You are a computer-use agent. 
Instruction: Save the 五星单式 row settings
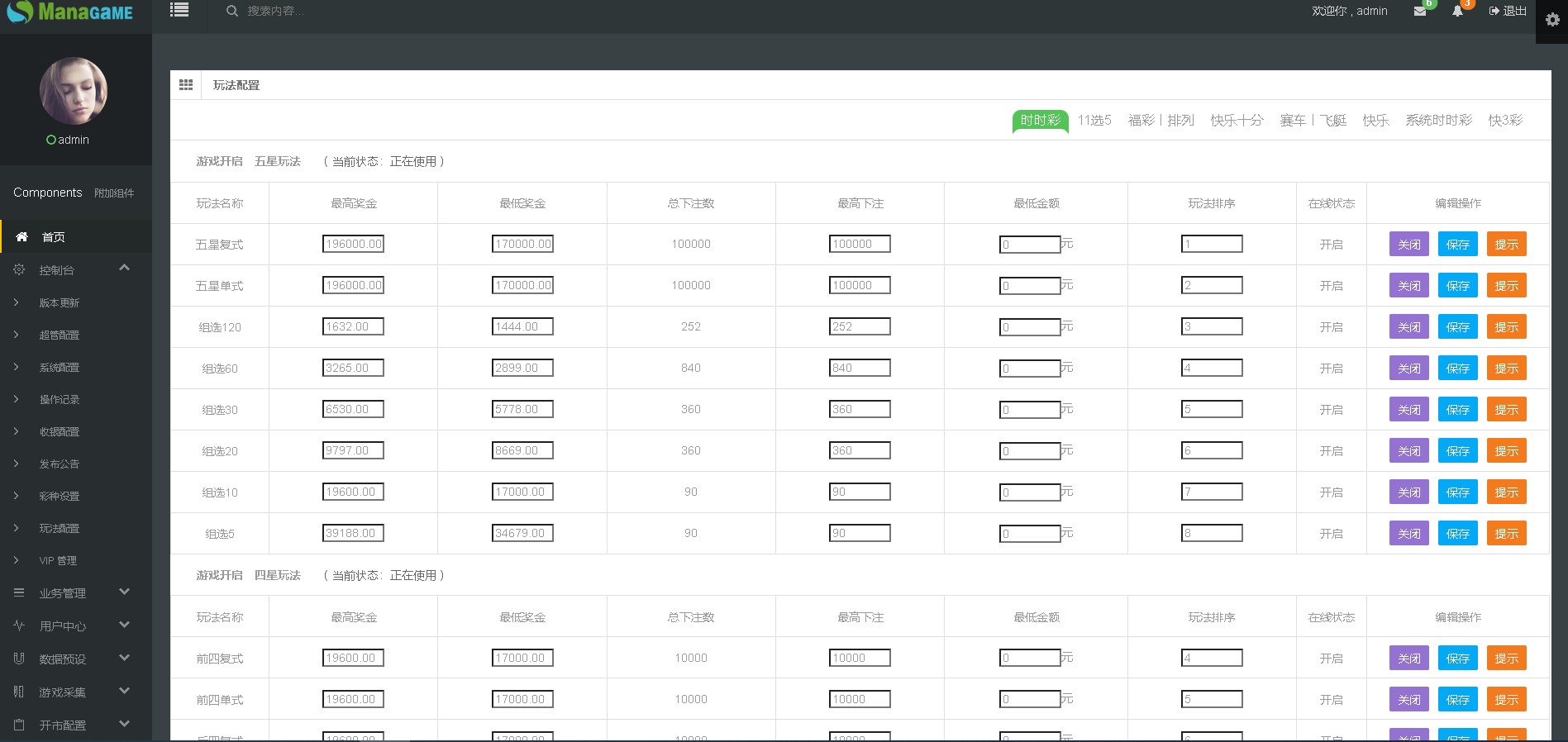[1457, 286]
